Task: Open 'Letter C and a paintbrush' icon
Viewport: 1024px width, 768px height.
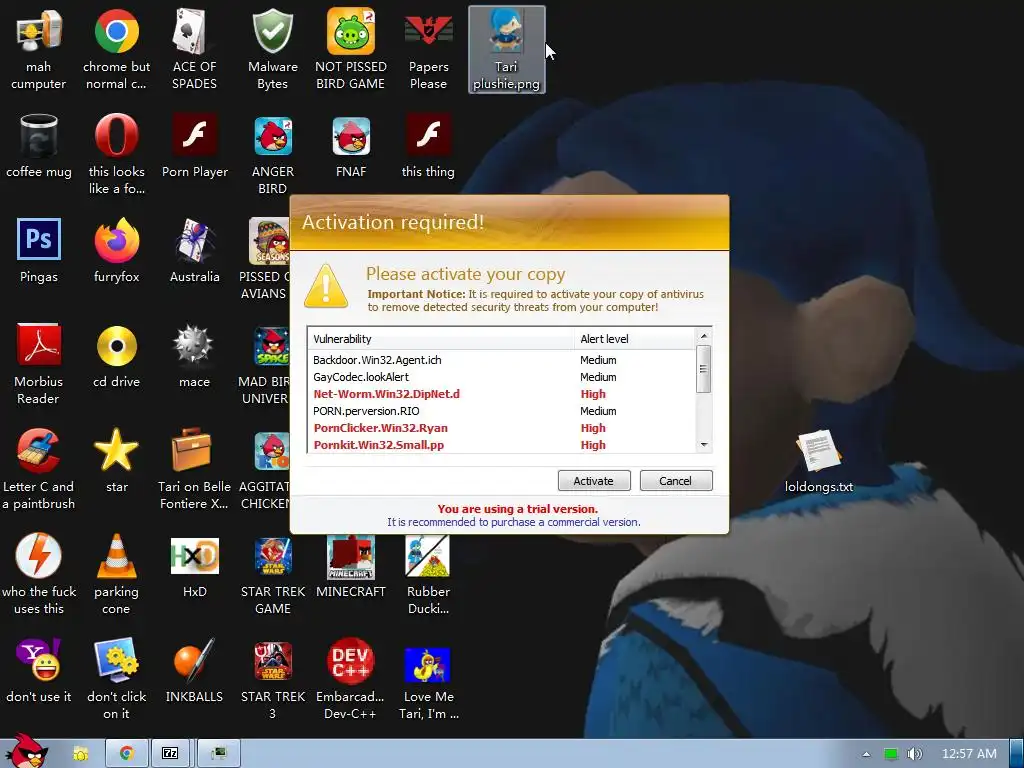Action: pyautogui.click(x=39, y=469)
